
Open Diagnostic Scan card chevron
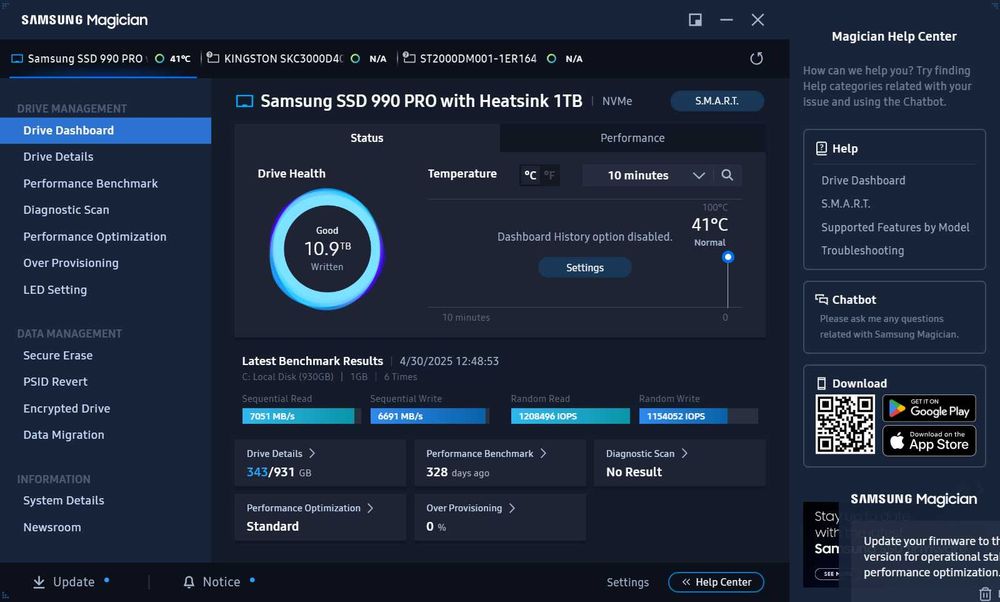[684, 453]
